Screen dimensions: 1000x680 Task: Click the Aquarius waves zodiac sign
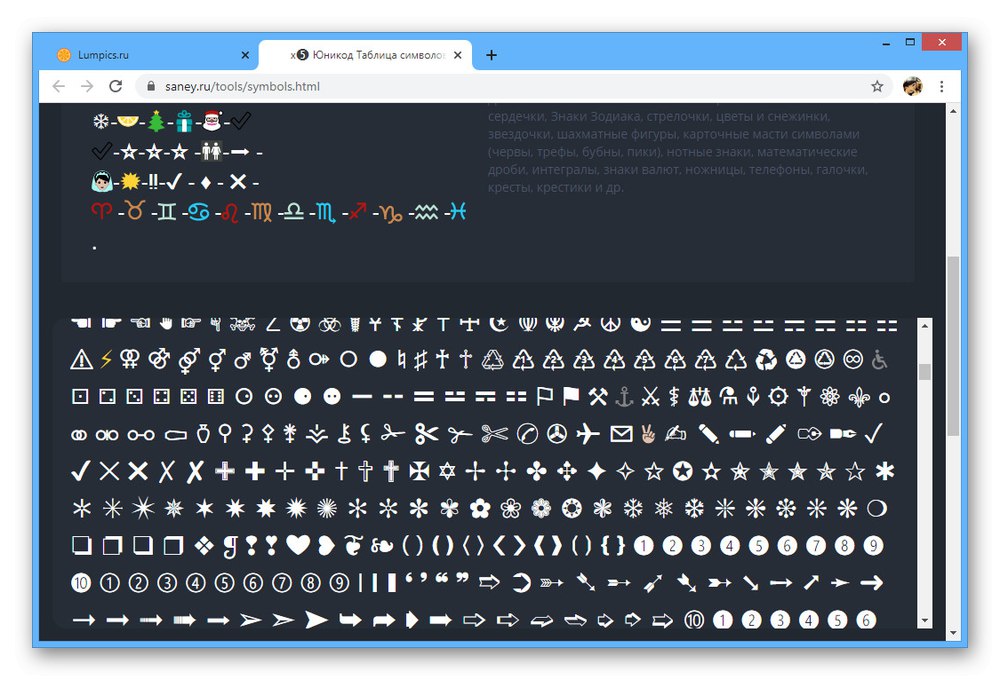pyautogui.click(x=426, y=212)
